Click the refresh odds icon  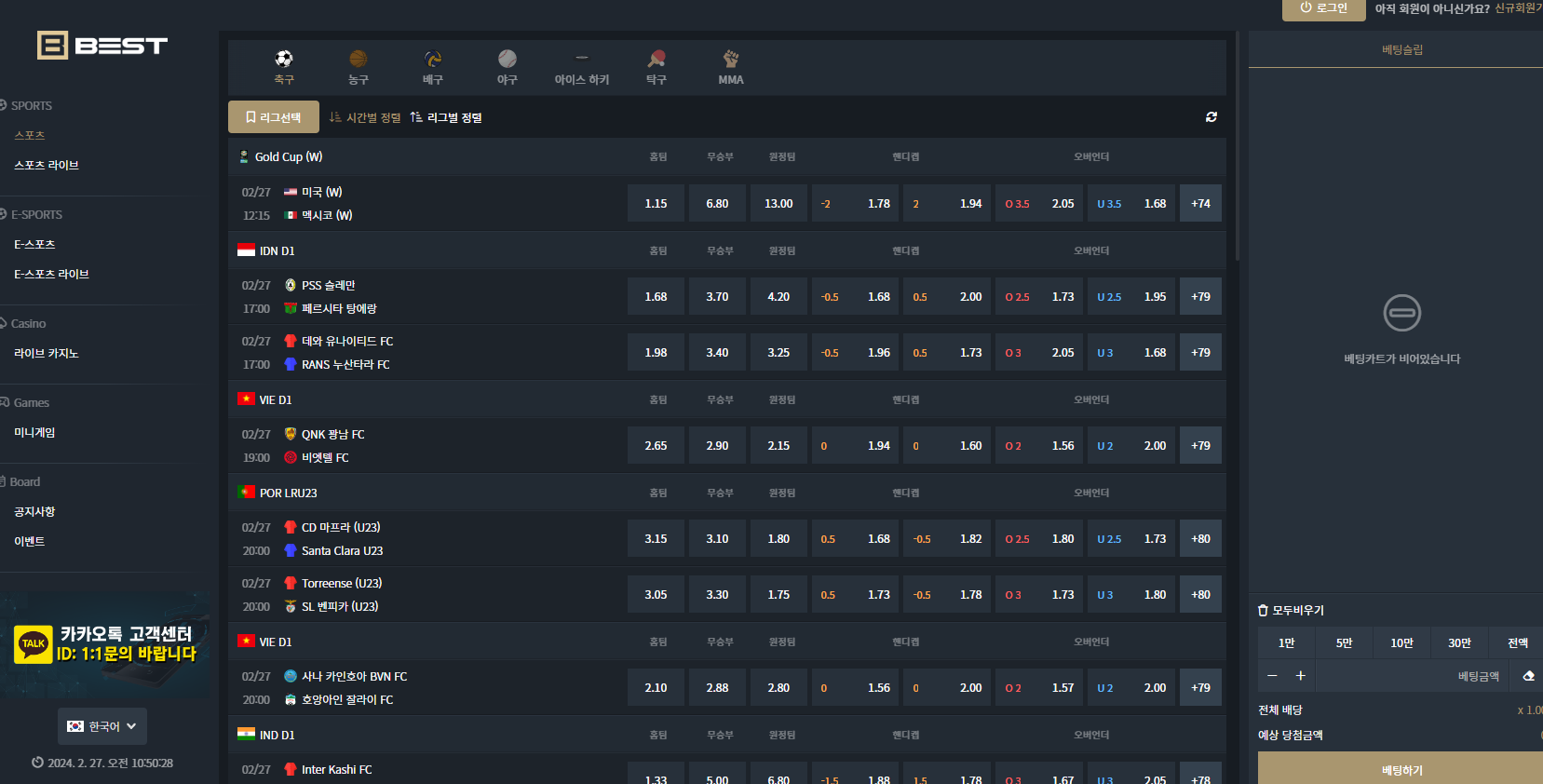tap(1211, 117)
